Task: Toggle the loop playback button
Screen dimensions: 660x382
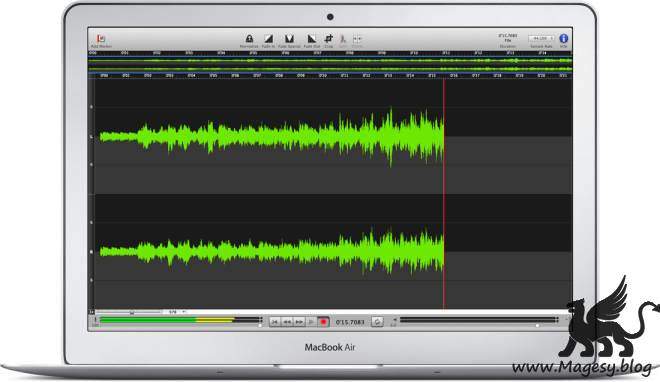Action: (377, 322)
